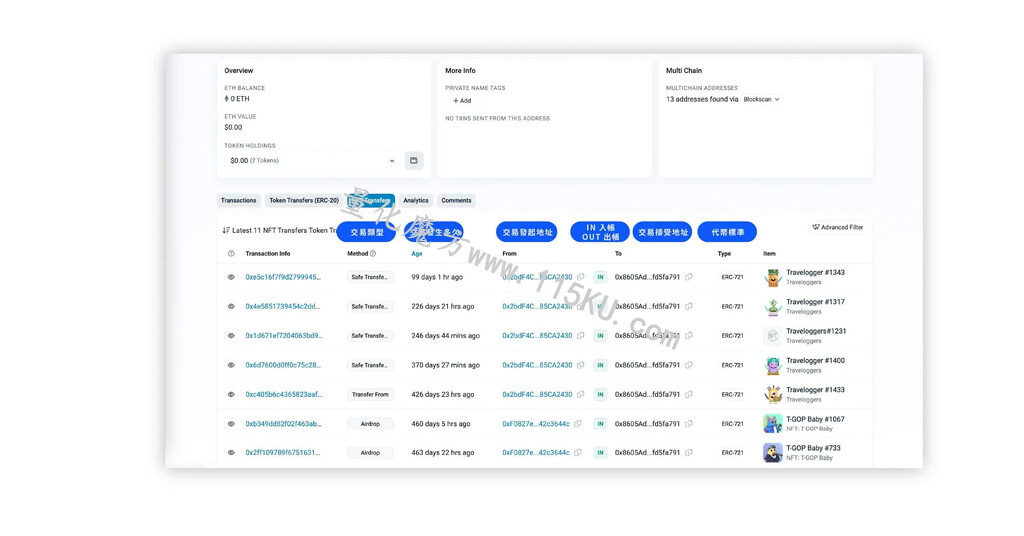
Task: Open transaction hash 0xe5c16f7f9d2799945
Action: point(283,277)
